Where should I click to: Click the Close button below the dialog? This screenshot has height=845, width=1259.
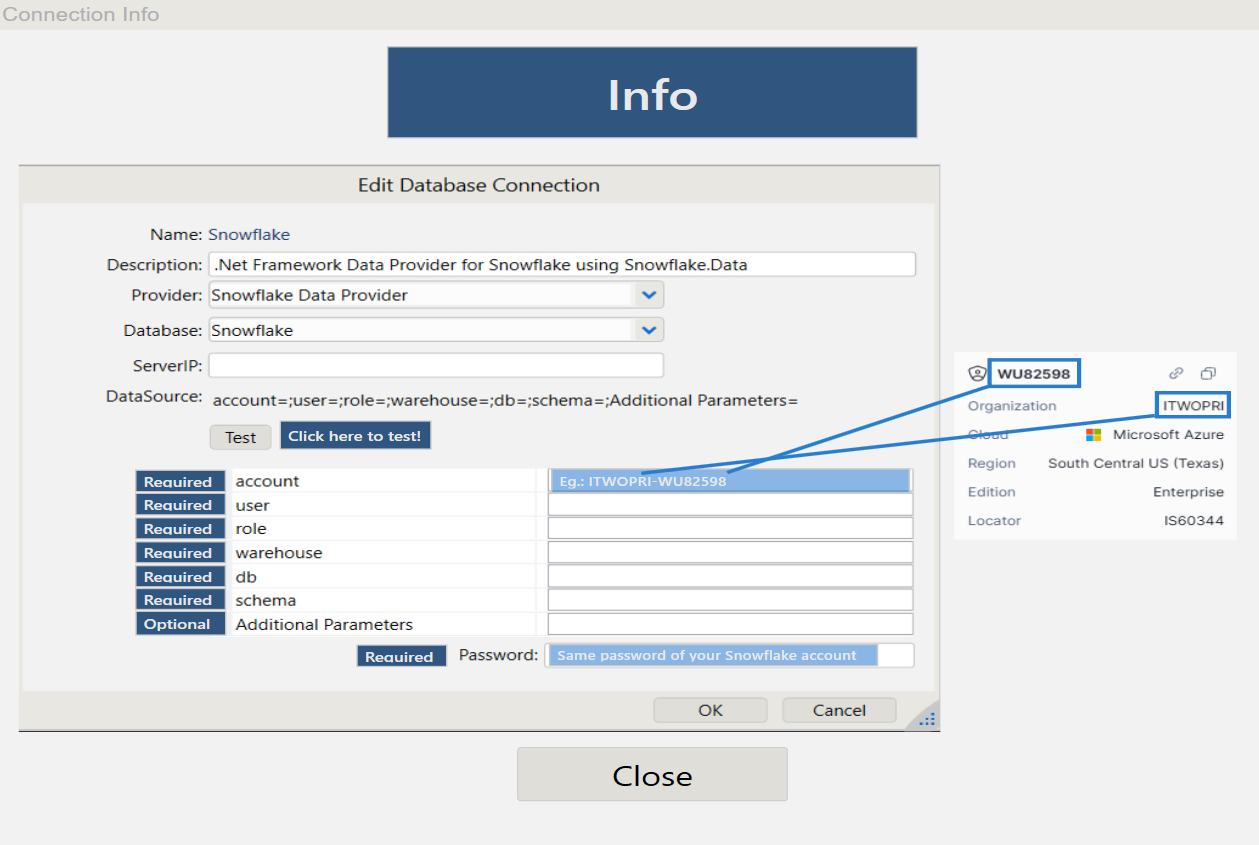[x=652, y=774]
